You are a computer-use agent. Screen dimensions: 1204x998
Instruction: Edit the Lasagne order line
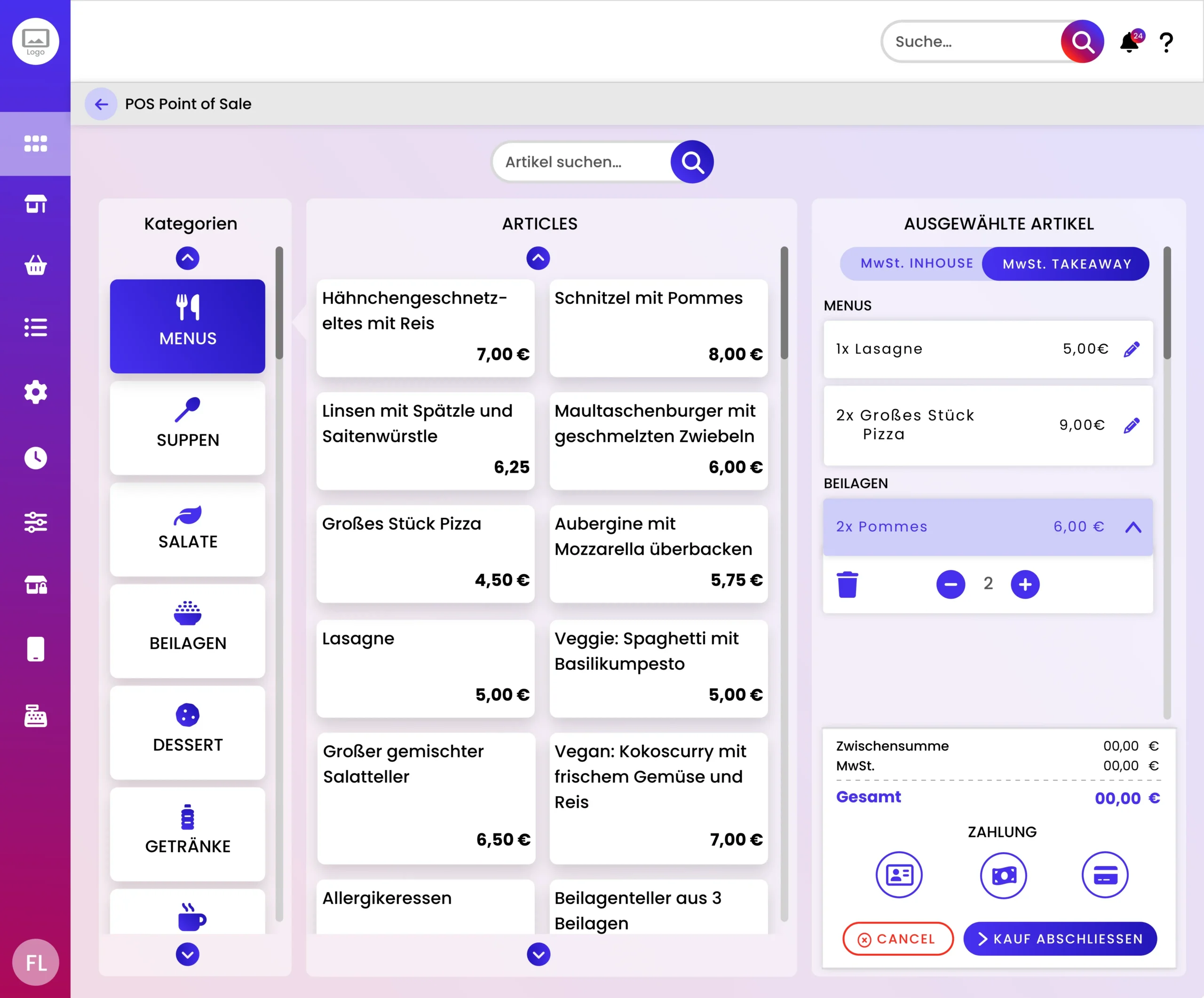1132,349
